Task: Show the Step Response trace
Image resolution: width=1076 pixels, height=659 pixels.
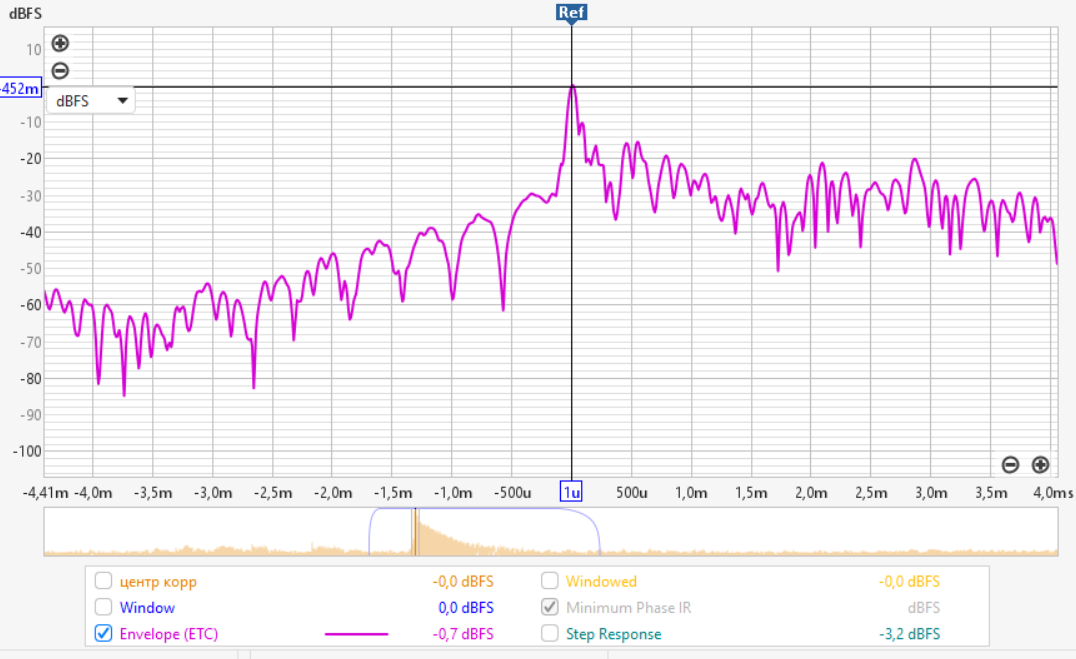Action: 550,633
